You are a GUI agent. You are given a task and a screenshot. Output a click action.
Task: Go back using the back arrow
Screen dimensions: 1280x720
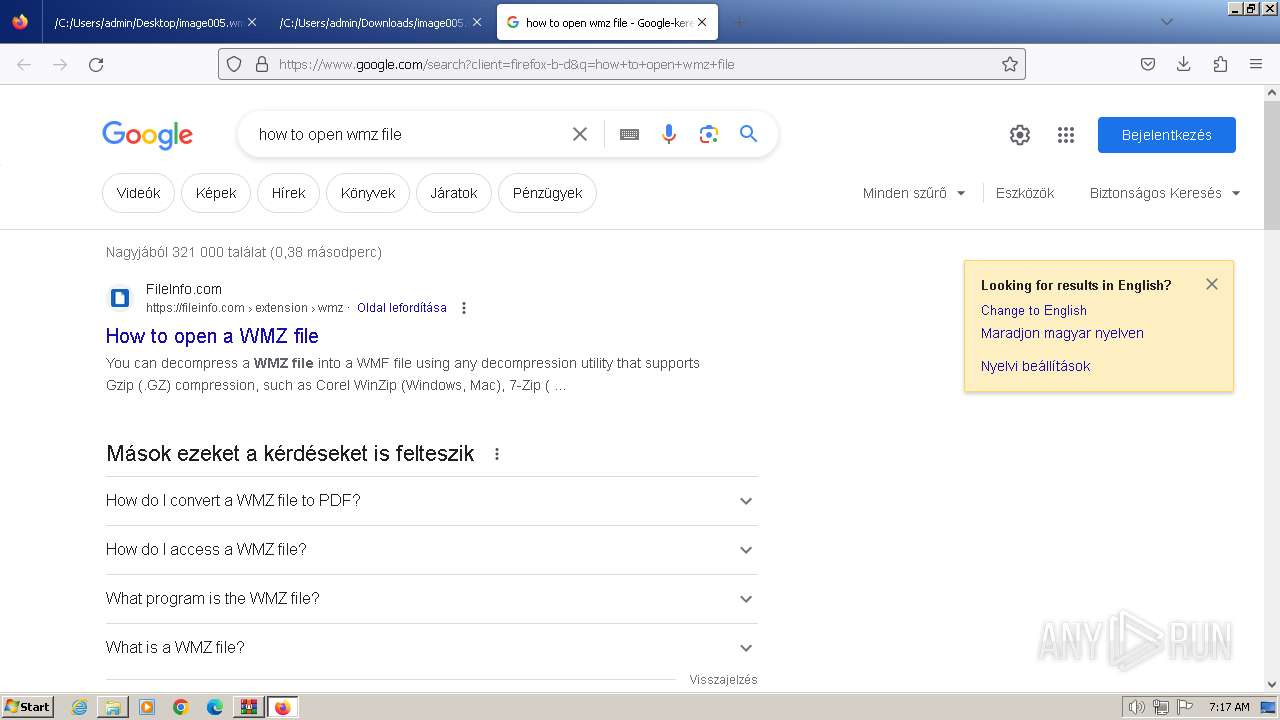24,64
